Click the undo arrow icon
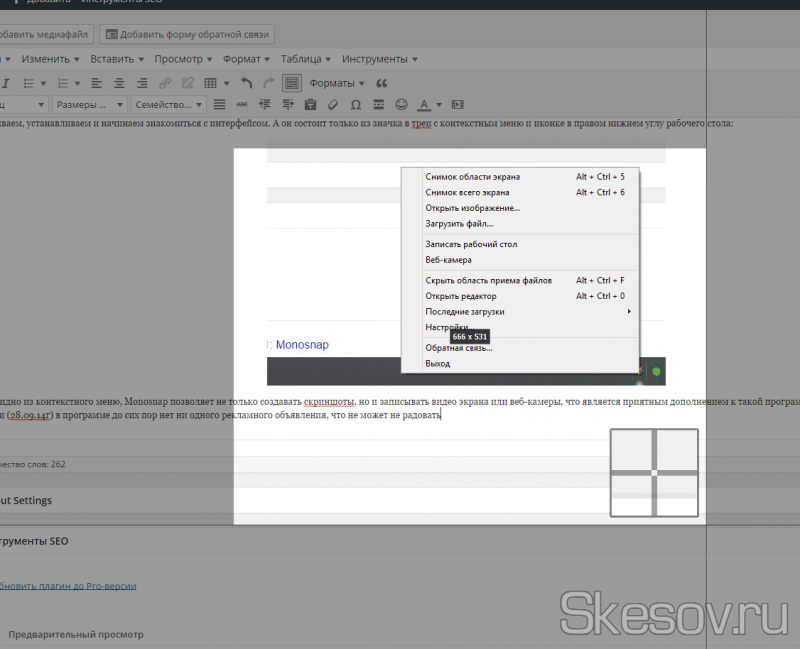The image size is (800, 649). point(247,83)
